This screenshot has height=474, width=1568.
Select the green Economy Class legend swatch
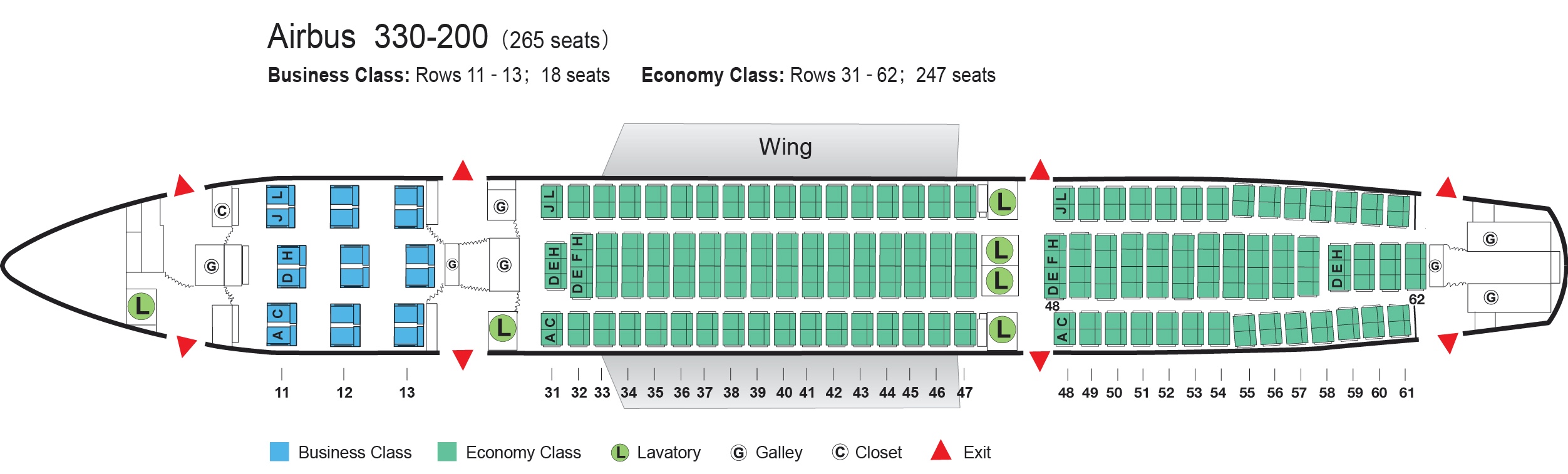[446, 451]
